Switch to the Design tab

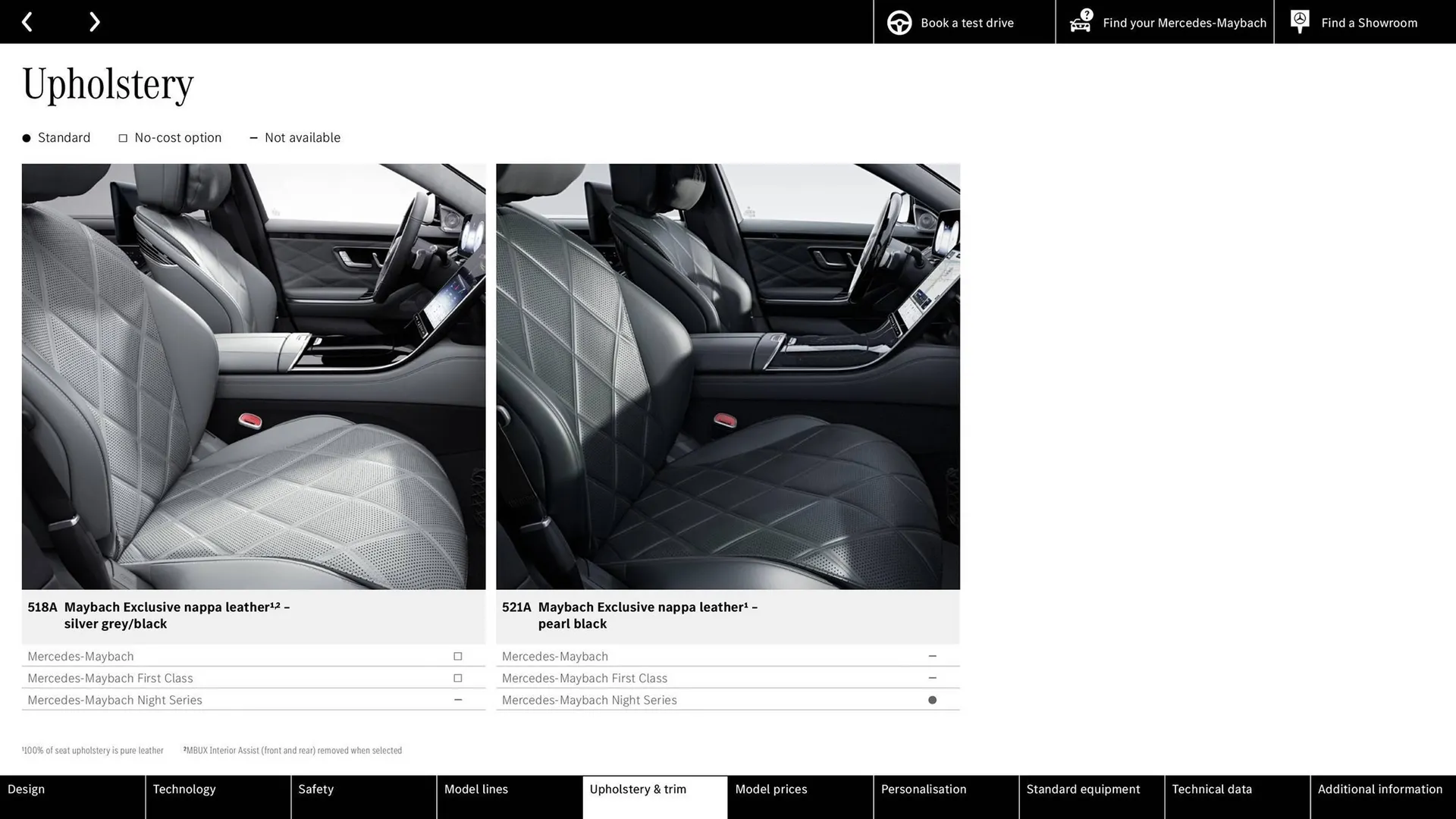point(72,797)
